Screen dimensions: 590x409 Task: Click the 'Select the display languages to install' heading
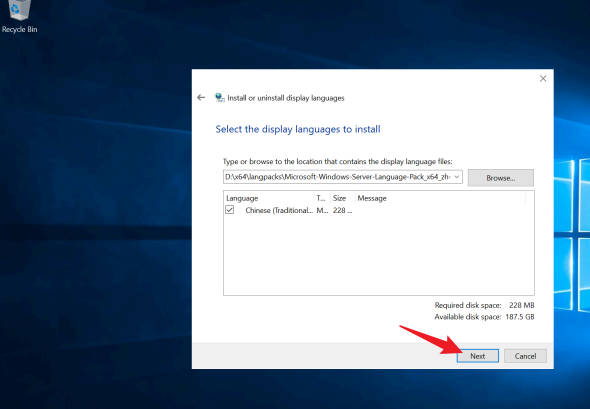coord(298,129)
